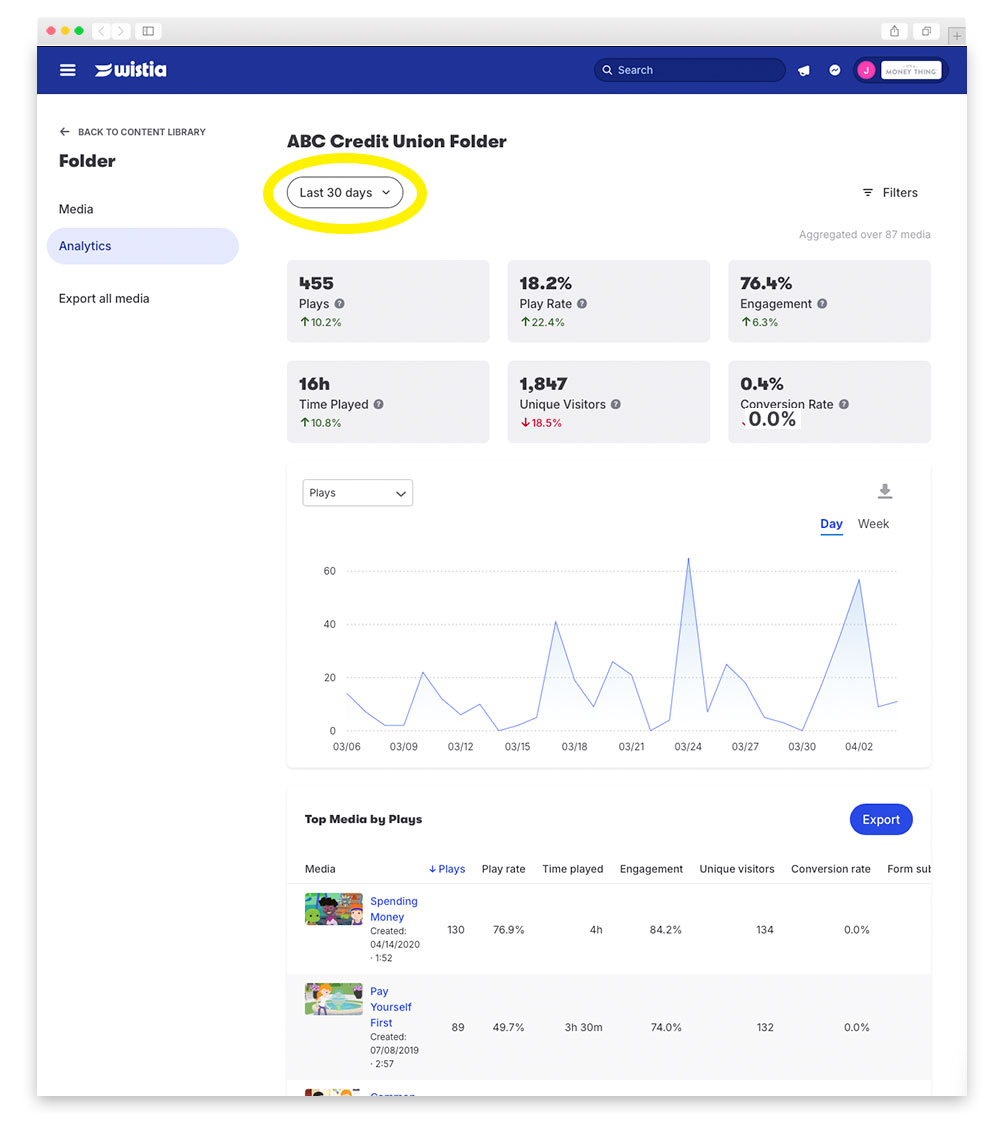Open browser tab overview icon

[927, 31]
